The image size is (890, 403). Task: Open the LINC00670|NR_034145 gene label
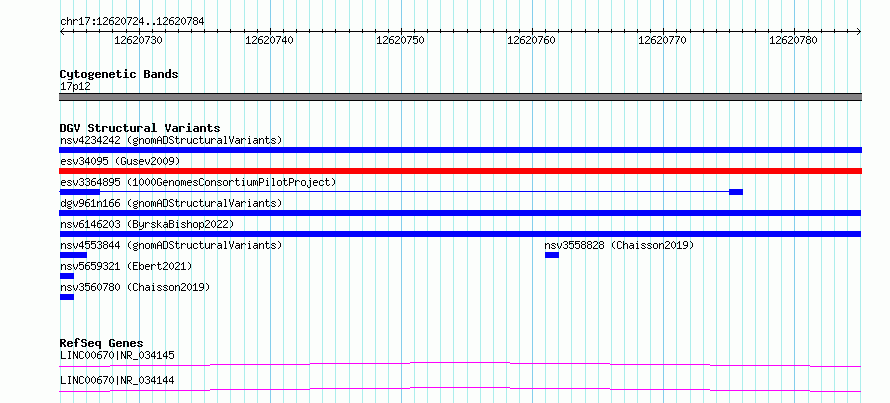tap(117, 355)
